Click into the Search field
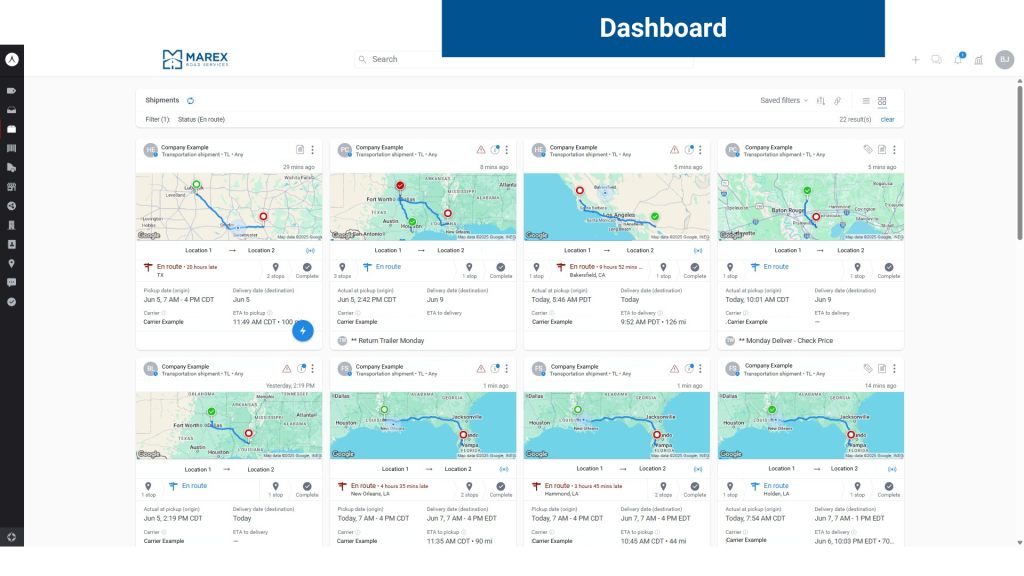The height and width of the screenshot is (576, 1024). point(520,60)
